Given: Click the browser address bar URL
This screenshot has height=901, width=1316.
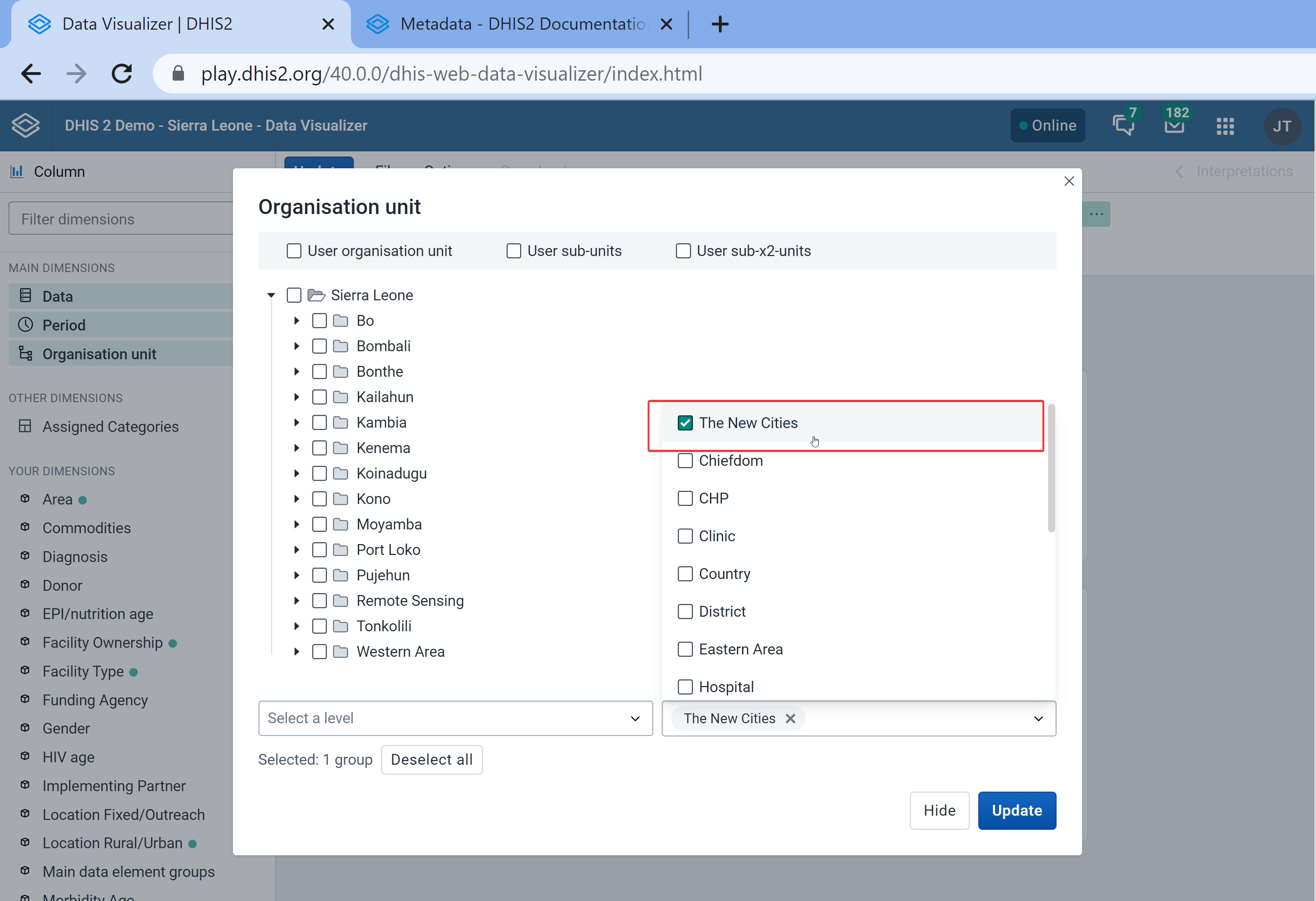Looking at the screenshot, I should click(x=451, y=74).
